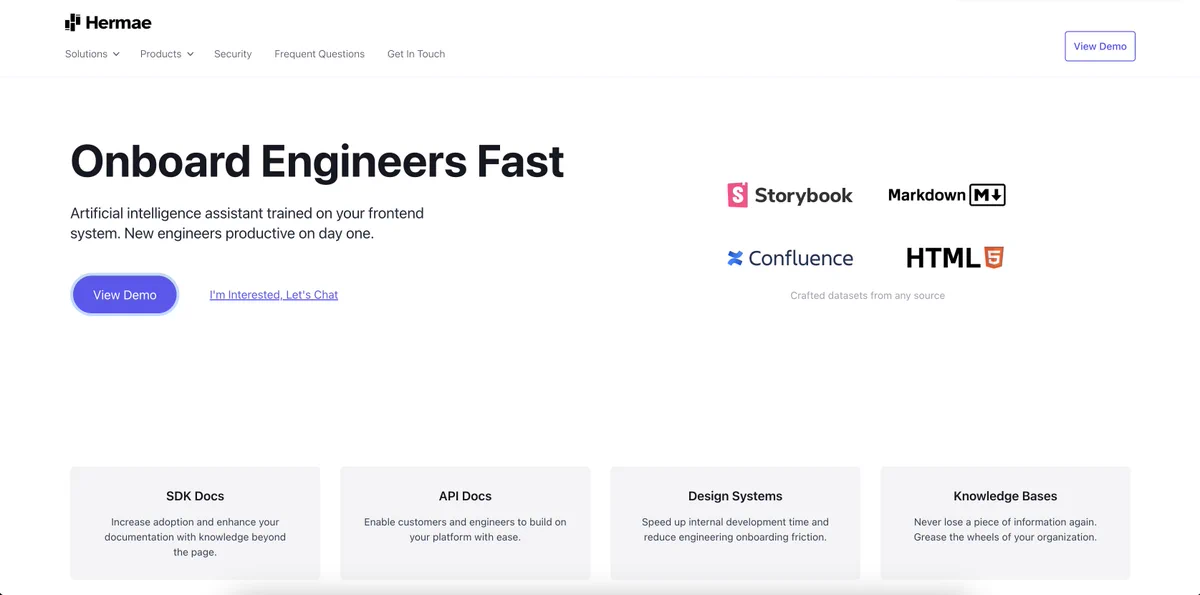This screenshot has height=595, width=1200.
Task: Click the Crafted datasets from any source caption
Action: click(867, 295)
